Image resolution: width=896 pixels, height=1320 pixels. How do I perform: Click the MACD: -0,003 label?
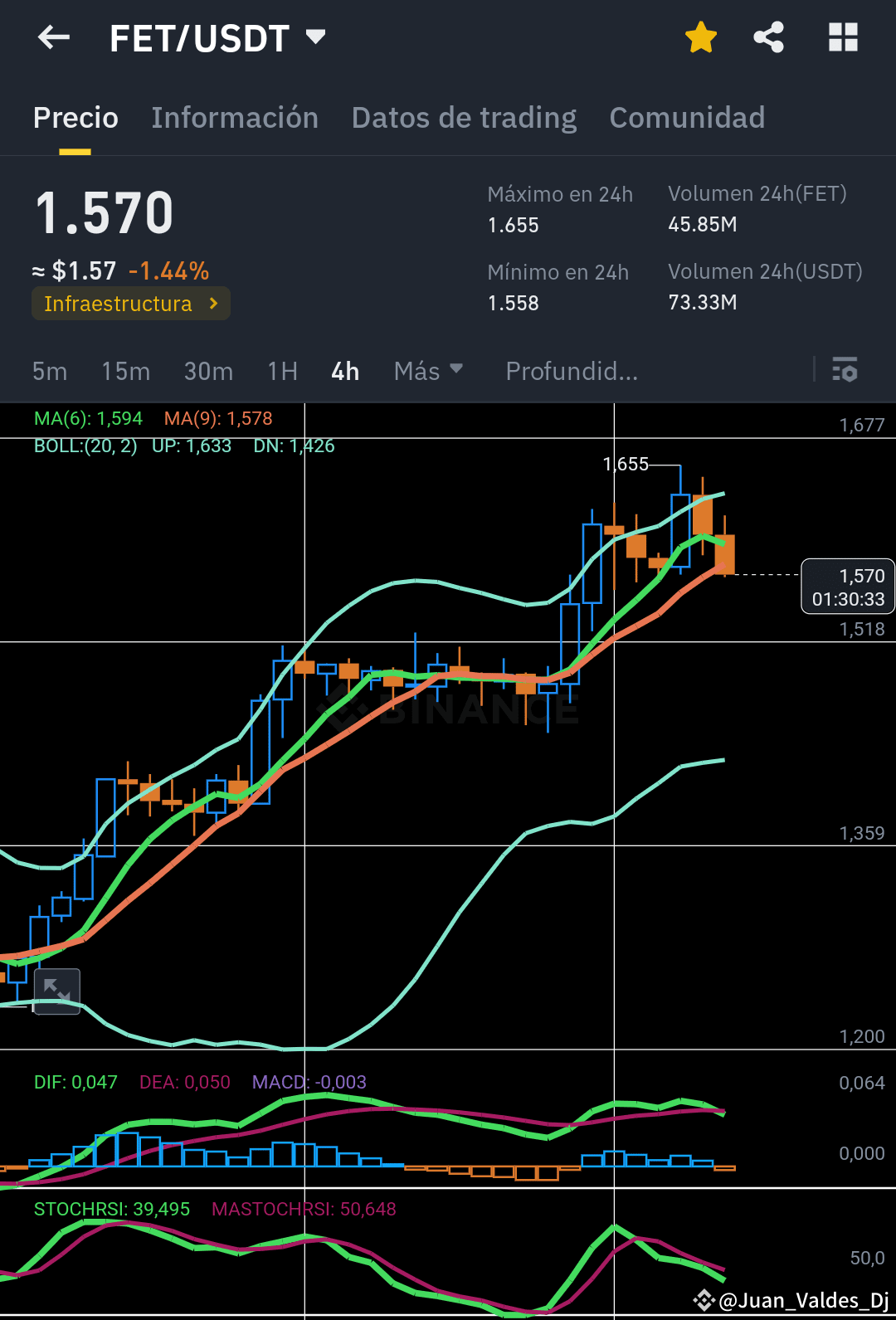pyautogui.click(x=309, y=1082)
